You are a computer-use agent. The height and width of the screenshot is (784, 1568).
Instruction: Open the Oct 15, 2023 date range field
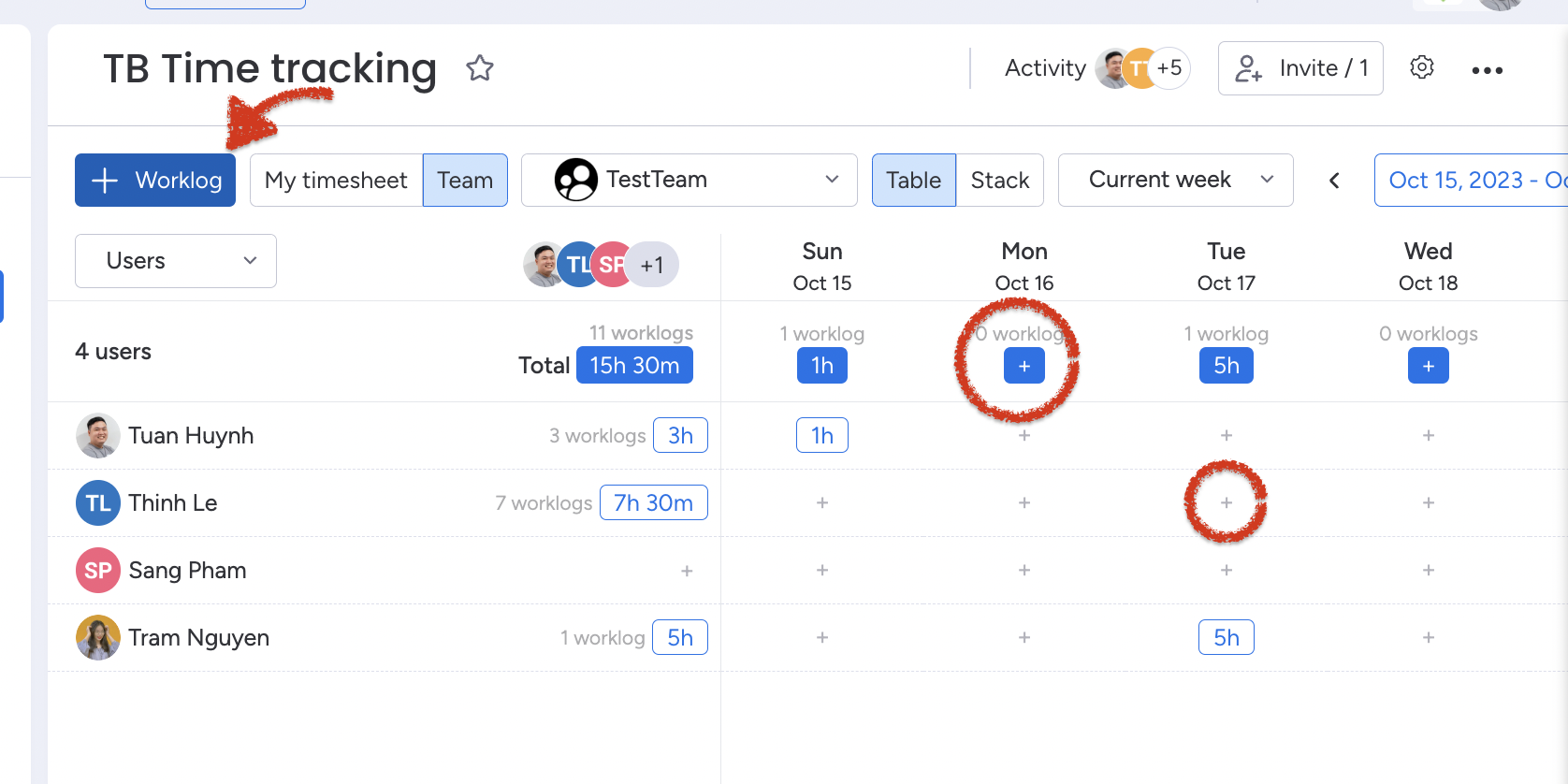pos(1470,181)
